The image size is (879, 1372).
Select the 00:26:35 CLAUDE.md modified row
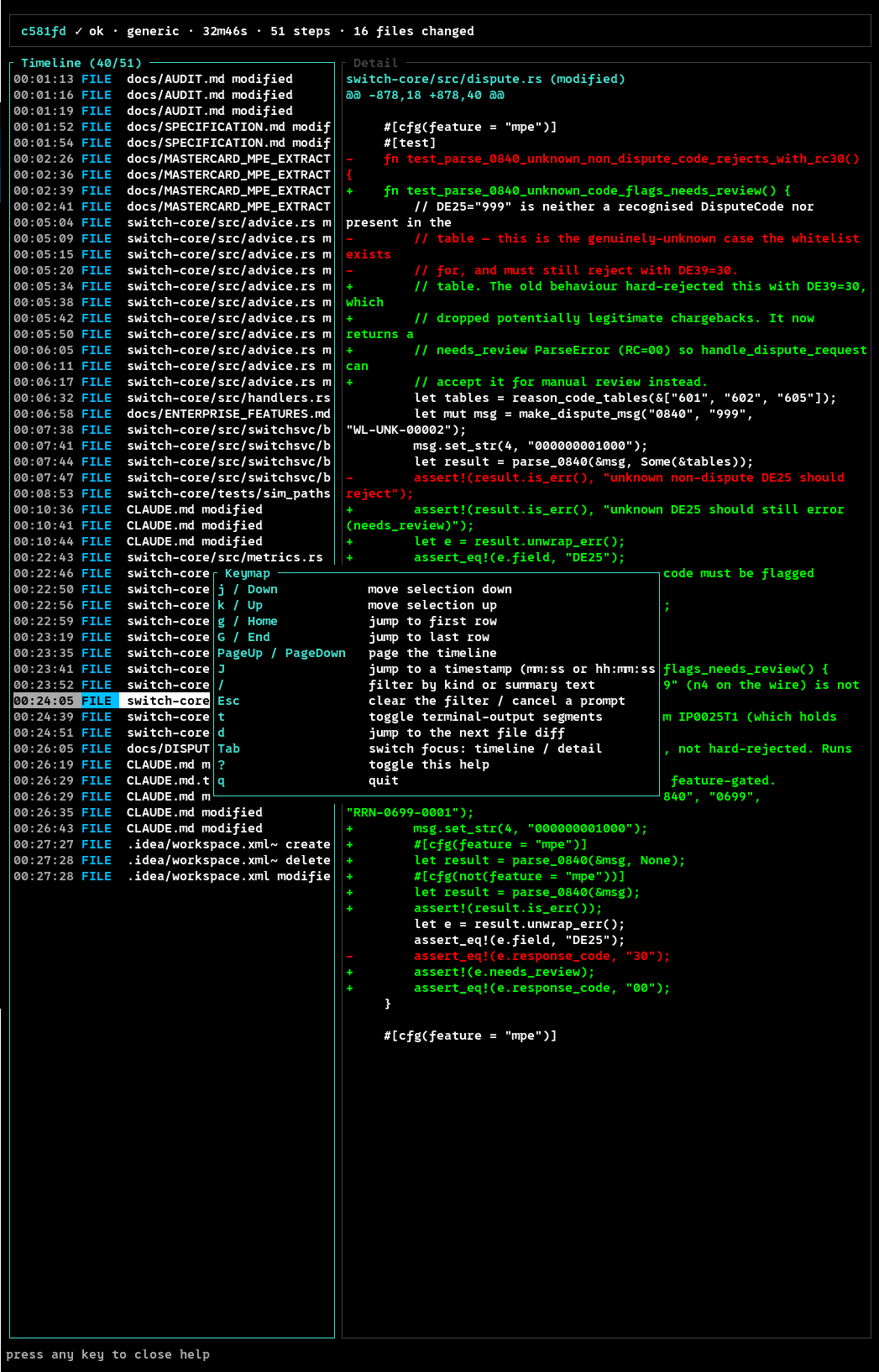pyautogui.click(x=172, y=812)
